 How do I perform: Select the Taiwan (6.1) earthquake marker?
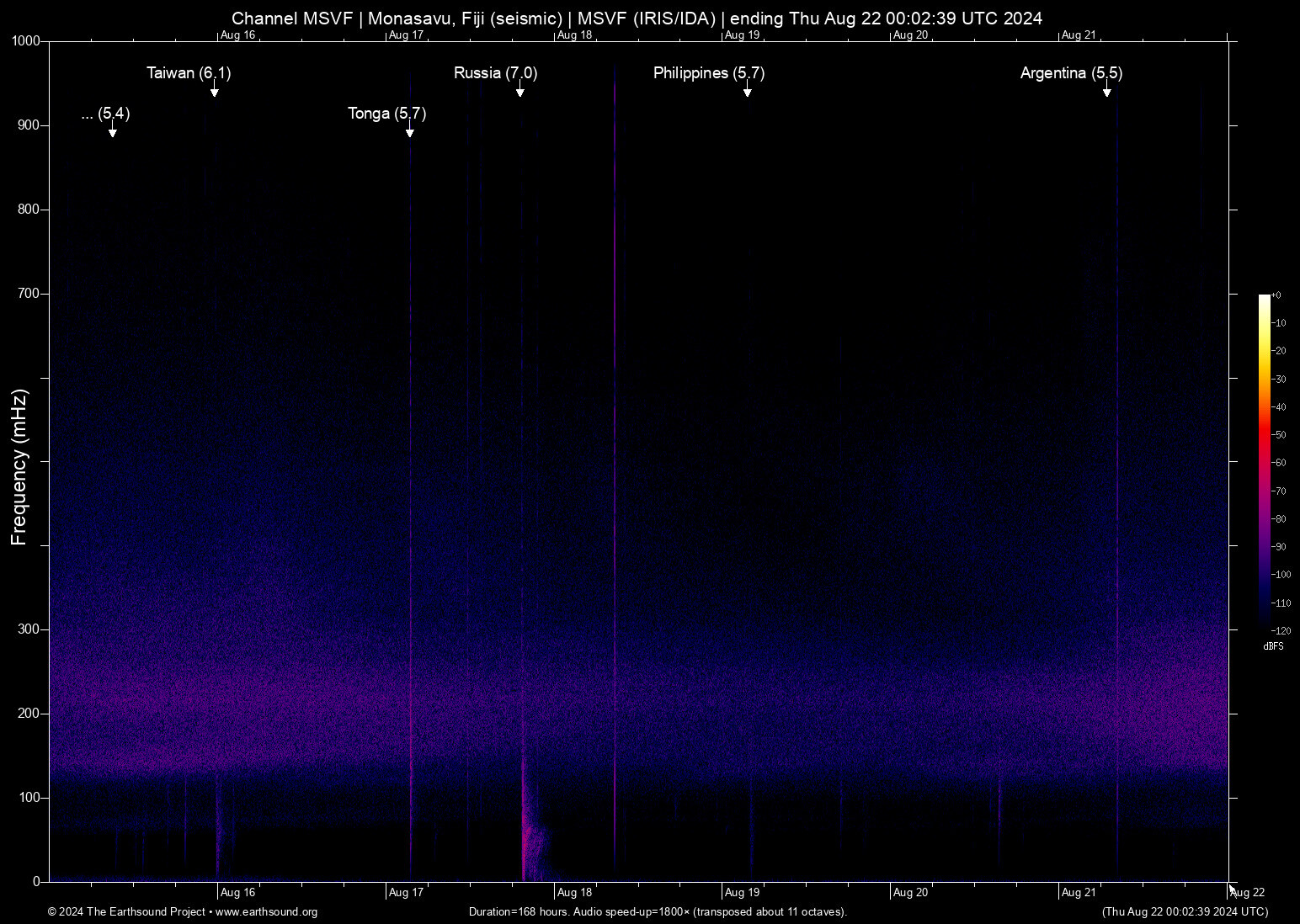215,91
